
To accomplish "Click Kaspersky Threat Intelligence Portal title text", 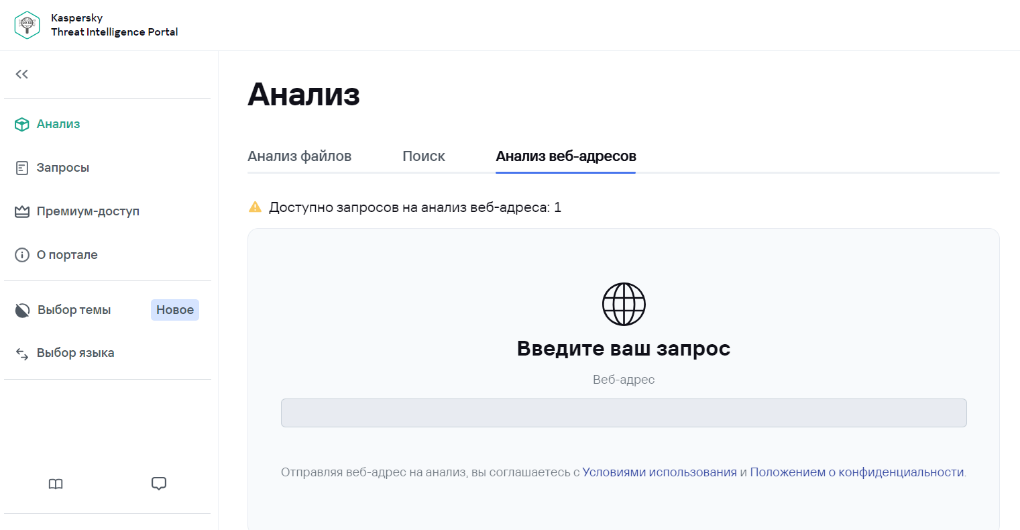I will click(114, 25).
